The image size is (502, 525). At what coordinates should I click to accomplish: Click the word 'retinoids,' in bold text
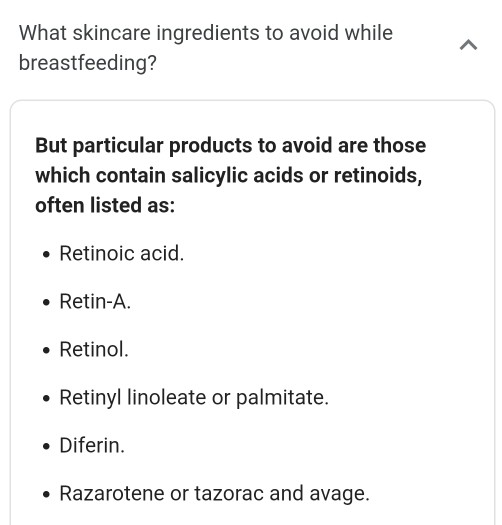click(378, 175)
